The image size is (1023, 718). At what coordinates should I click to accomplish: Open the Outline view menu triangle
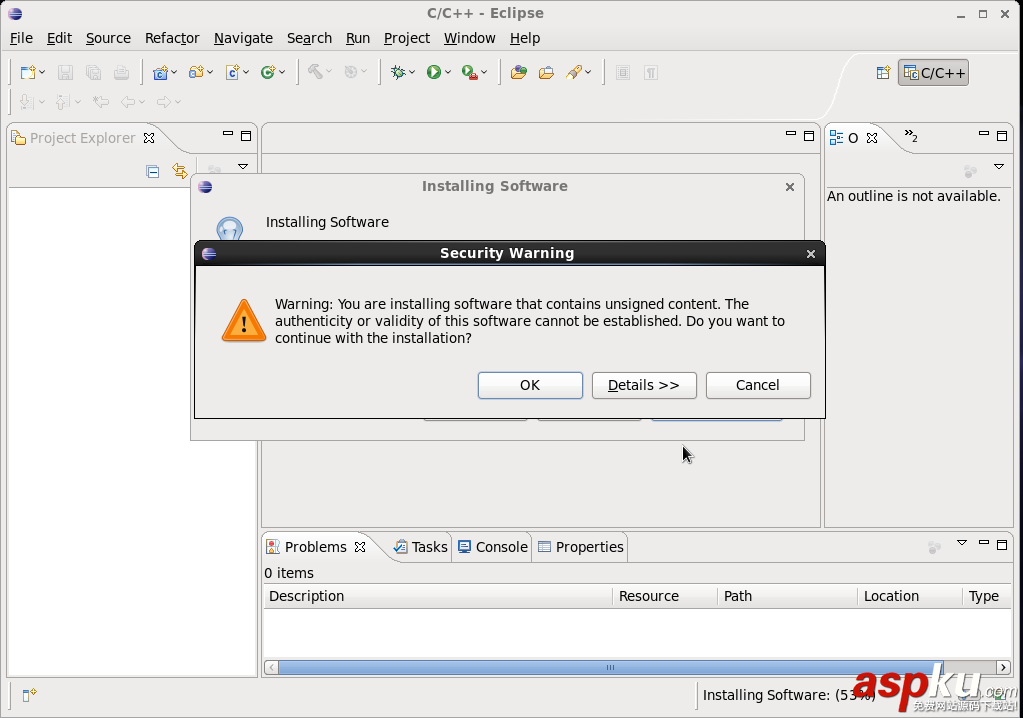[999, 167]
